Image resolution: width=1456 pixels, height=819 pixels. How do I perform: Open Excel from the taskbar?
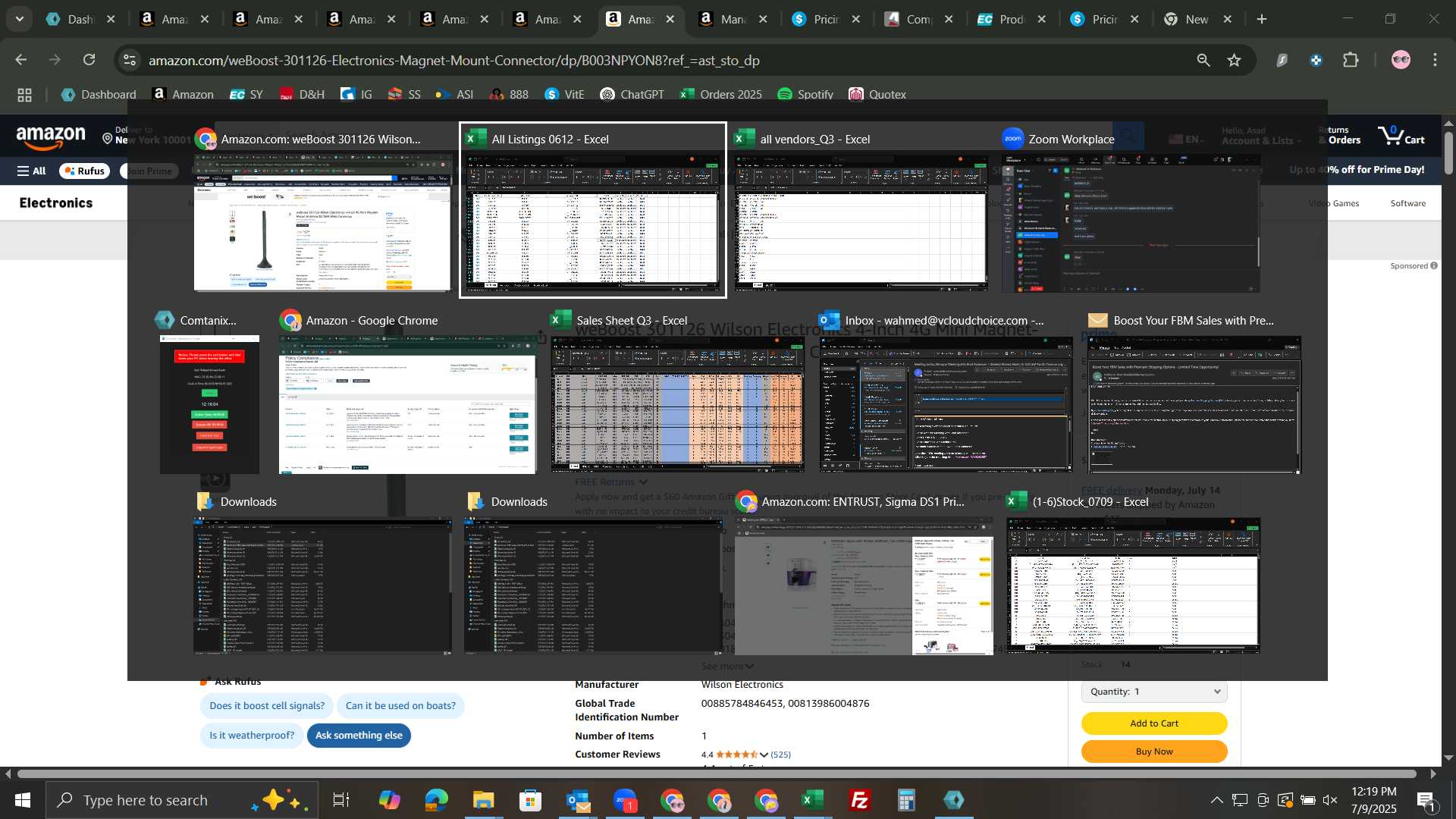pyautogui.click(x=813, y=800)
